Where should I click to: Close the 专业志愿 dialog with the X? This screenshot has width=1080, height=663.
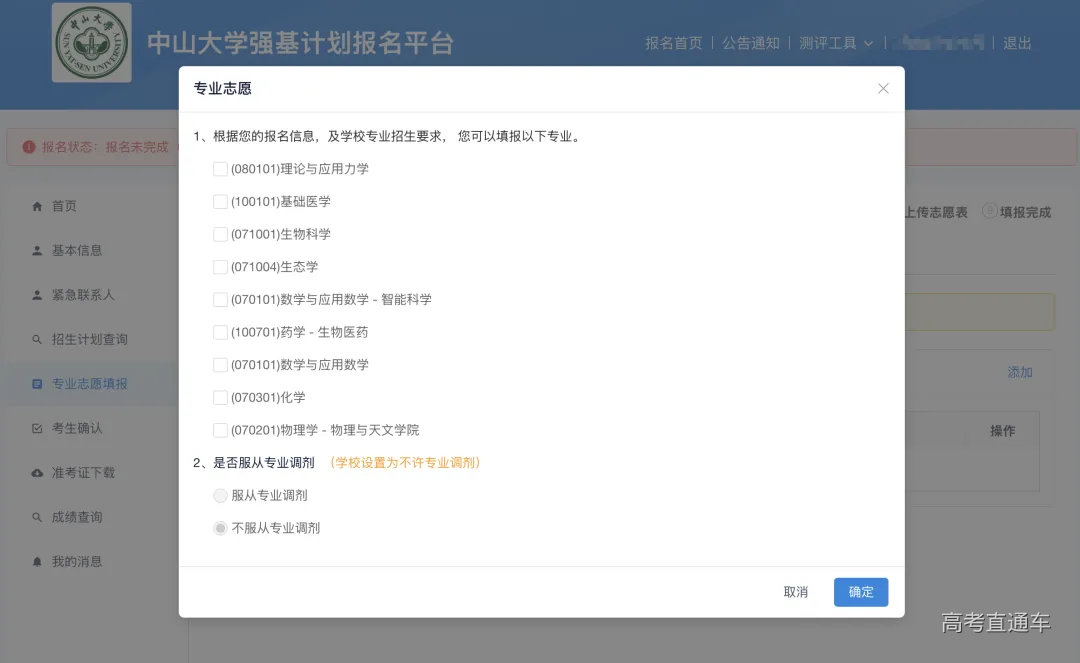883,88
